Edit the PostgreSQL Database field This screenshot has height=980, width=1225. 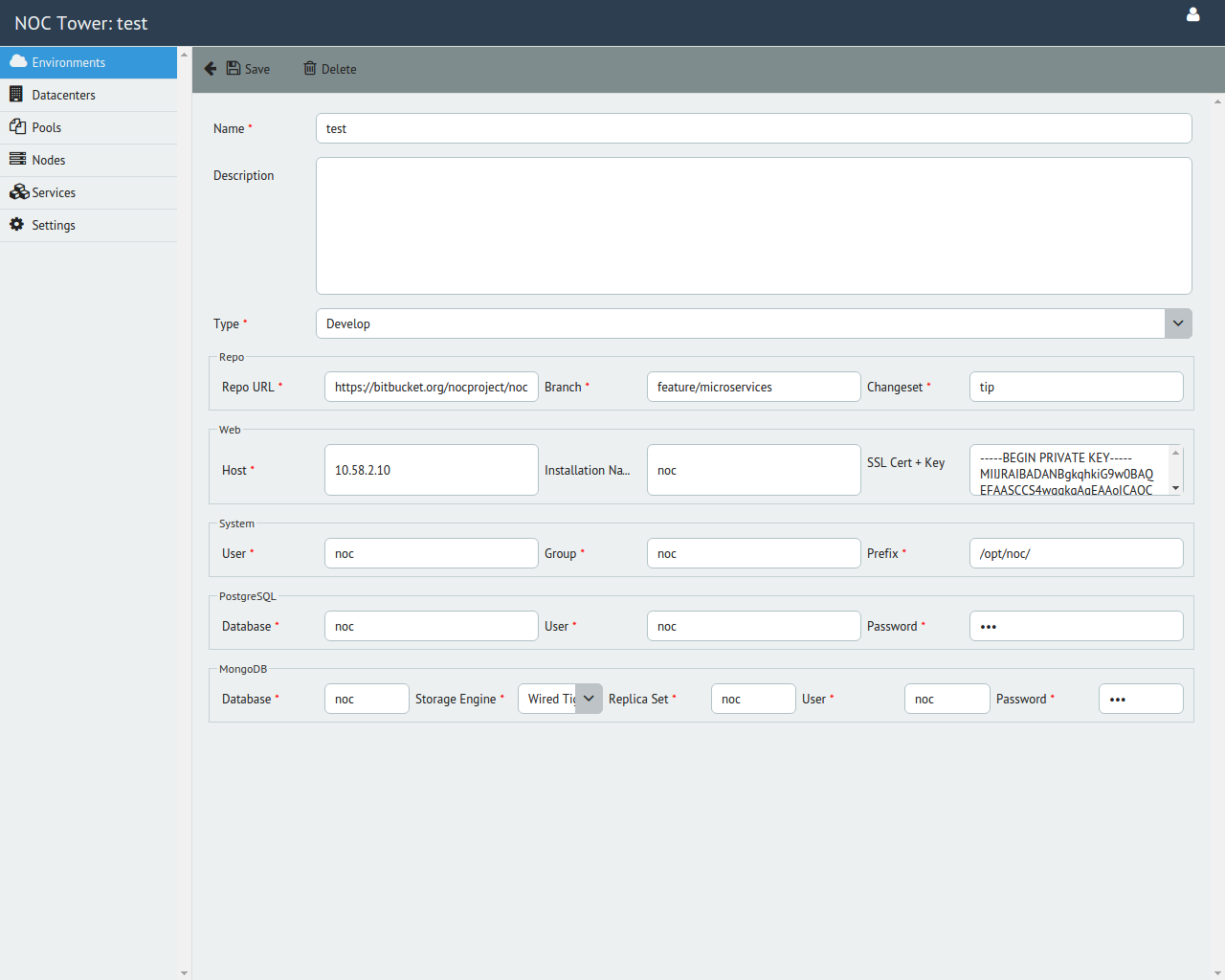(x=432, y=626)
